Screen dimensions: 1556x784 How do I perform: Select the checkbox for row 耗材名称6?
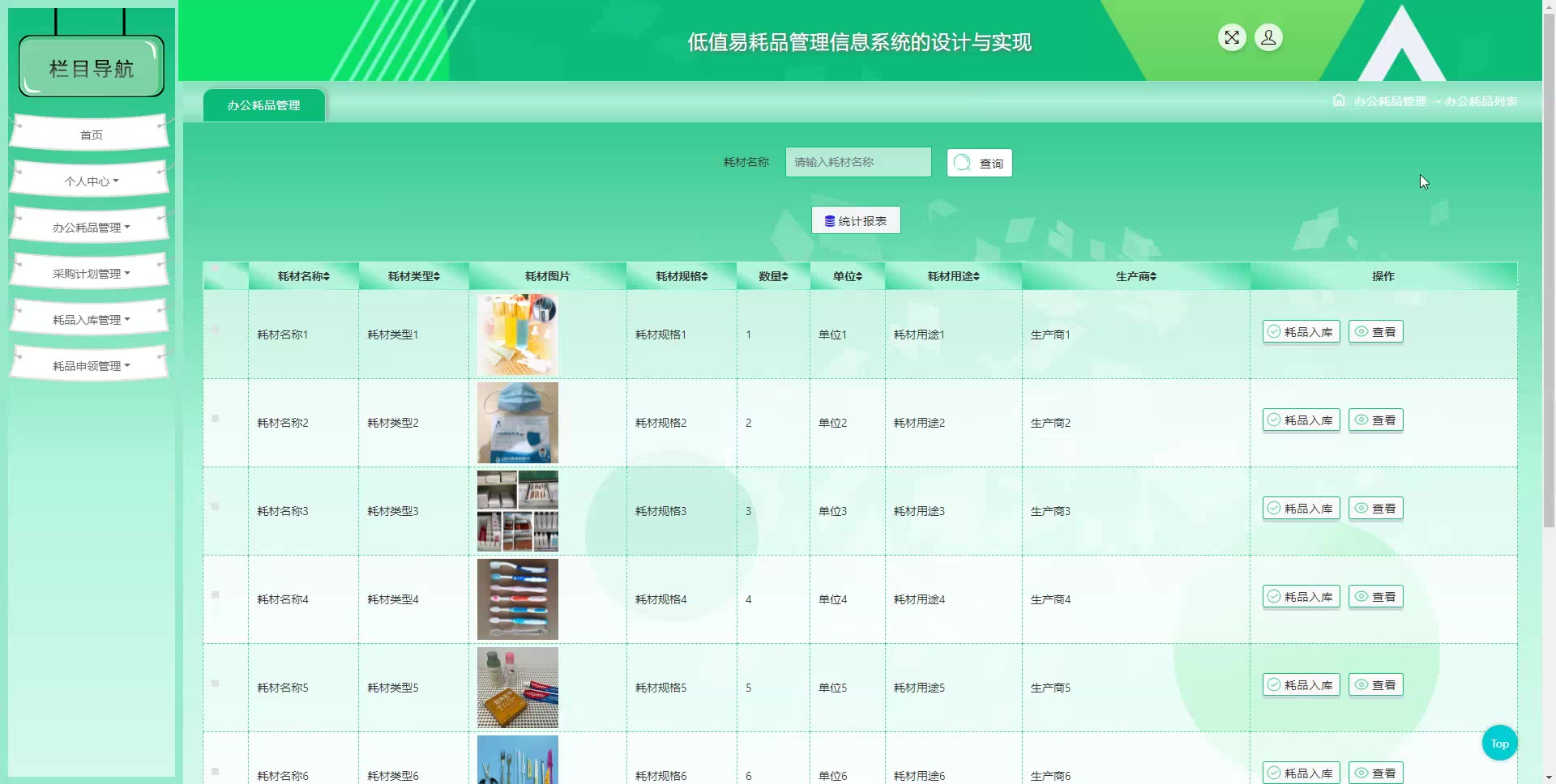coord(215,771)
